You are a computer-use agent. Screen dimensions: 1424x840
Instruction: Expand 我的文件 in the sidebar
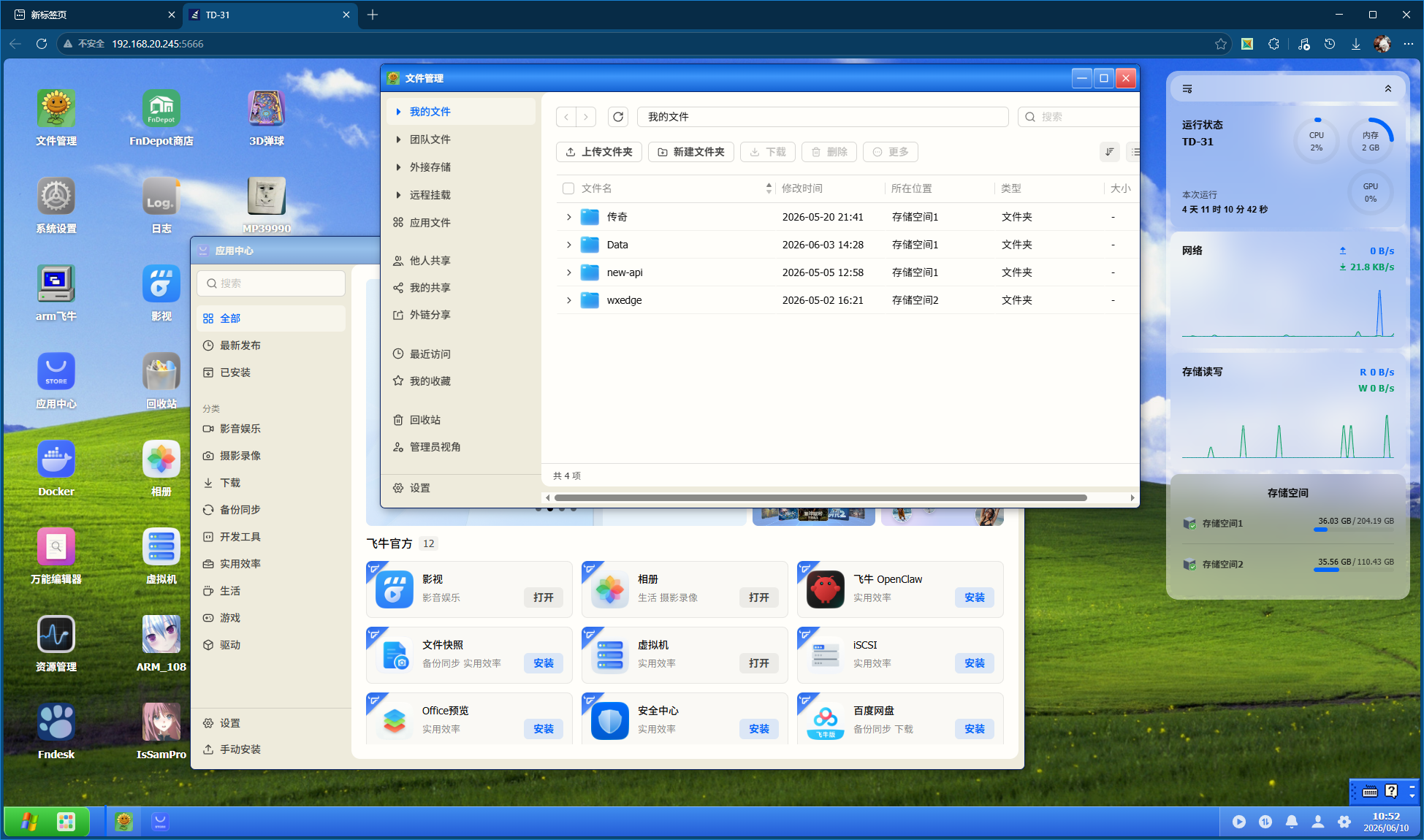(x=398, y=112)
